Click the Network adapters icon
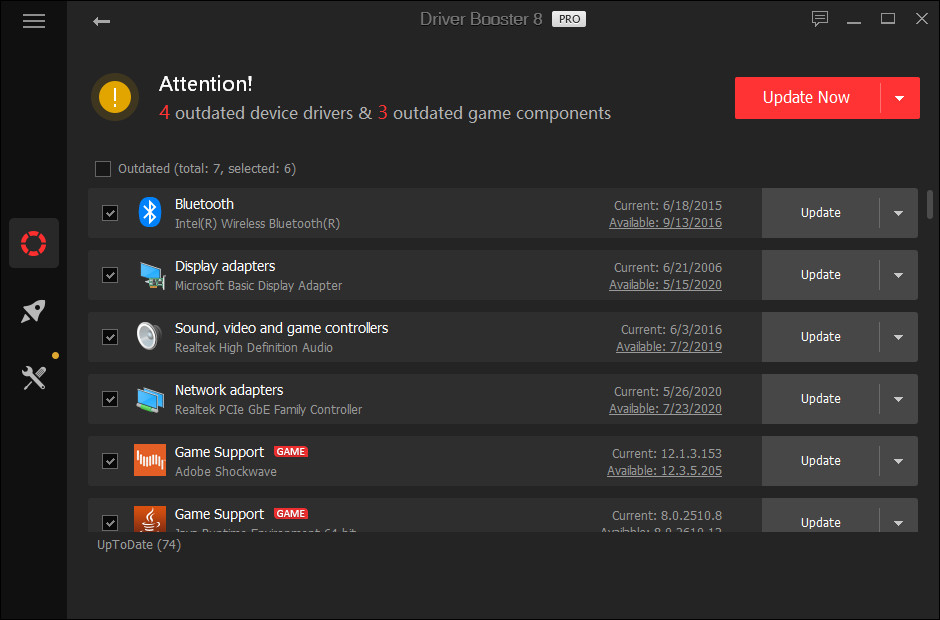Viewport: 940px width, 620px height. 150,399
